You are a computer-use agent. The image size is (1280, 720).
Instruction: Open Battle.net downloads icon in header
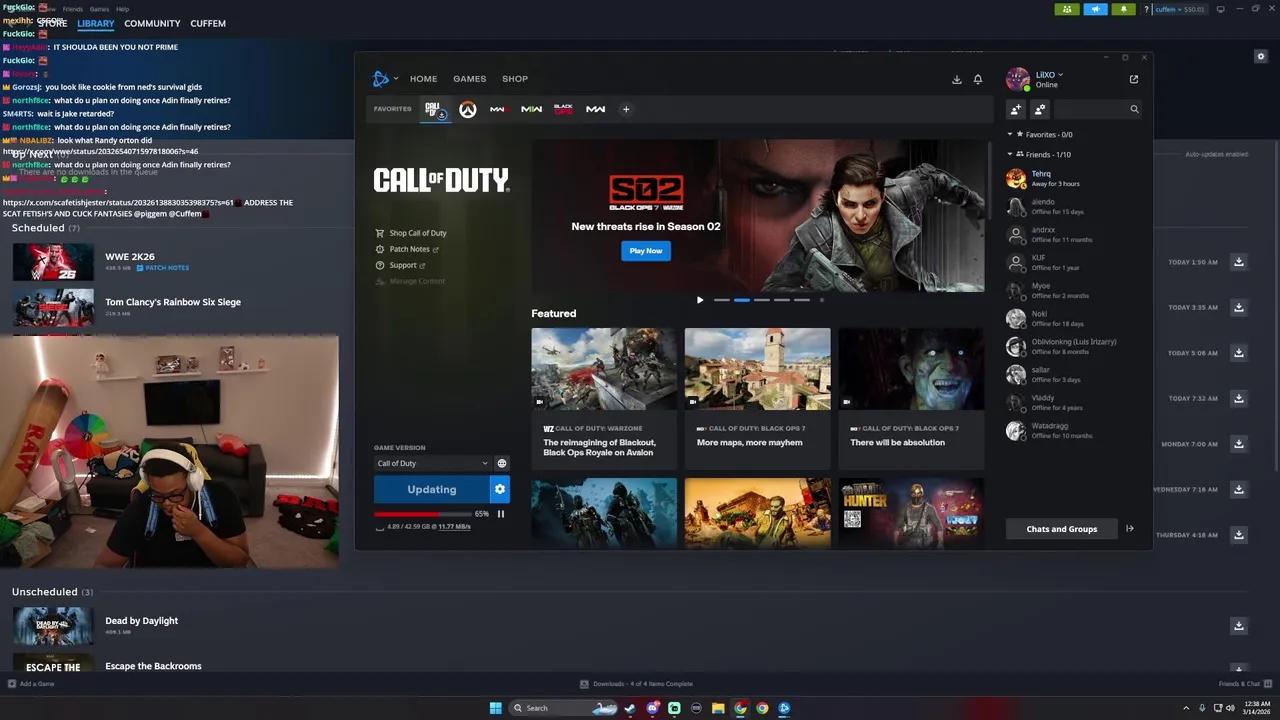click(x=956, y=79)
